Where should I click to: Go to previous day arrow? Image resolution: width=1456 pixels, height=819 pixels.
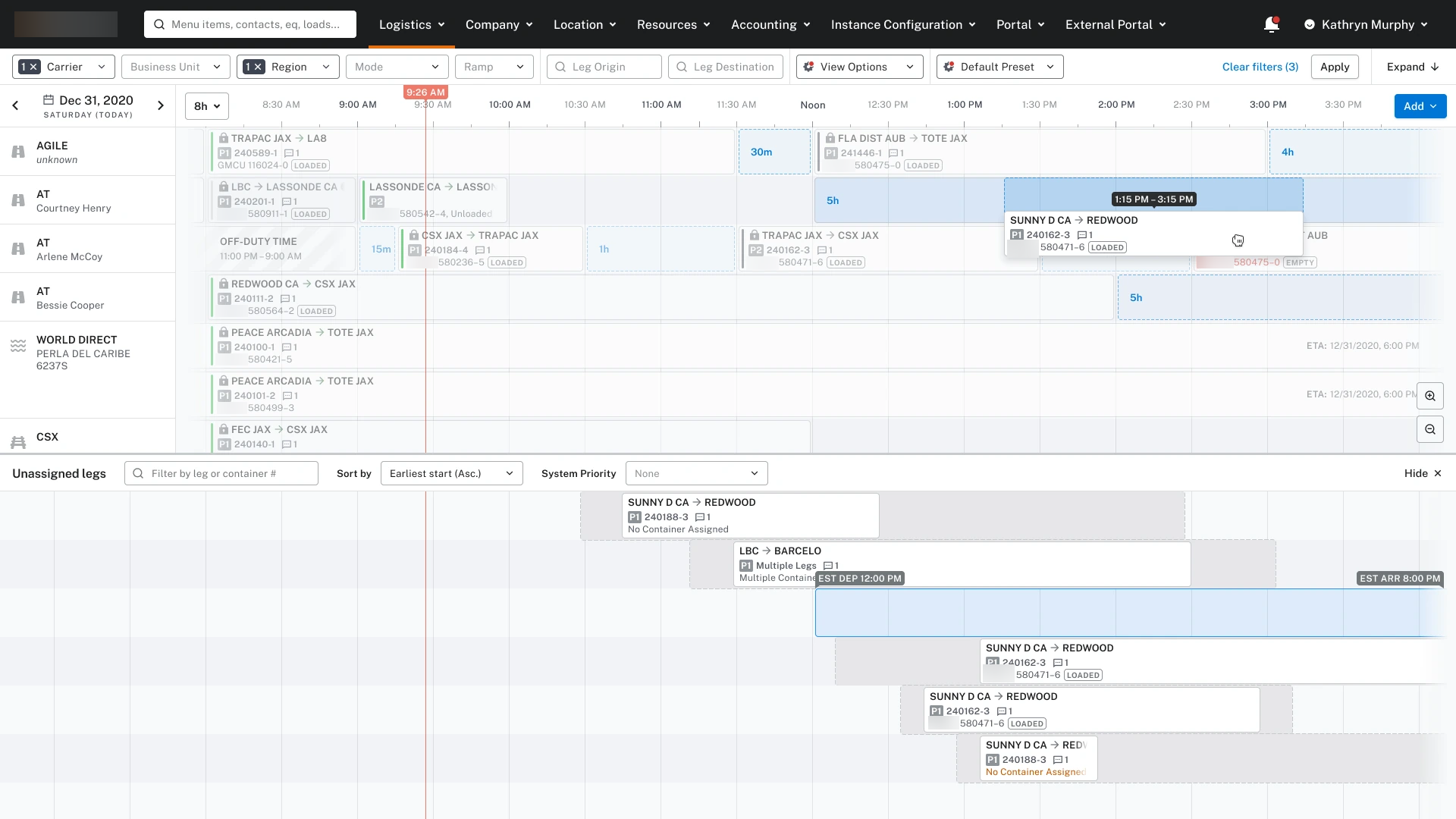(15, 105)
